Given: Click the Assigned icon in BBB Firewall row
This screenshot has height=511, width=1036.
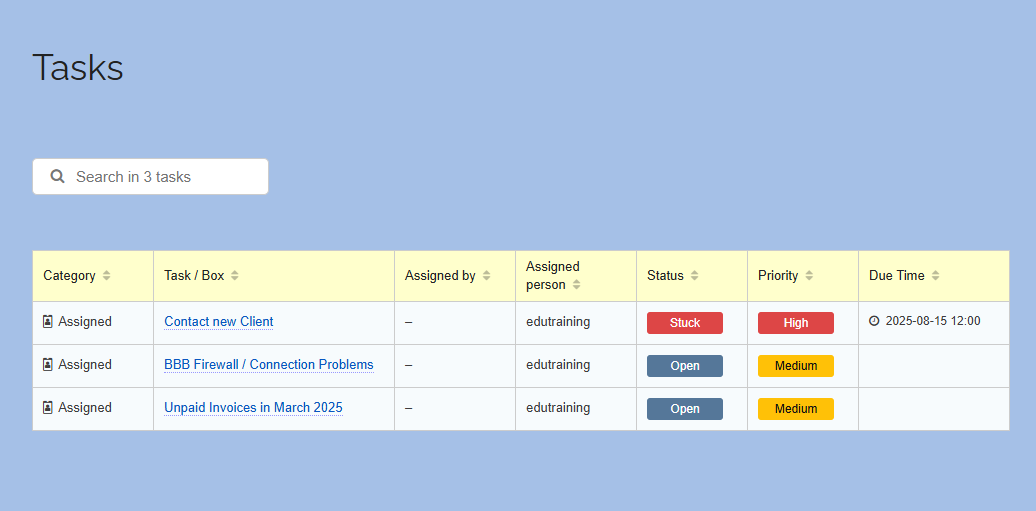Looking at the screenshot, I should pos(48,365).
